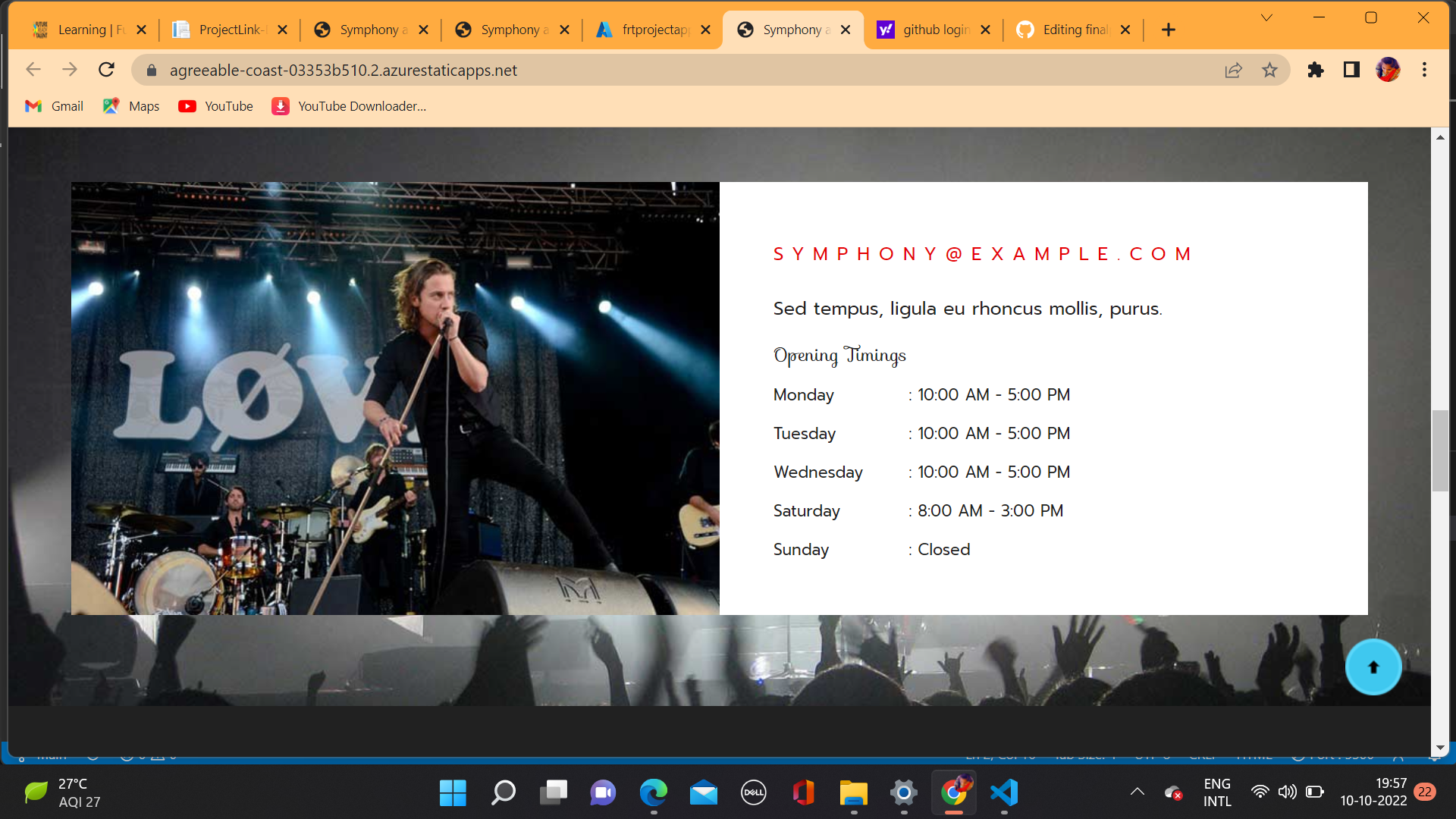Click the scroll-to-top arrow button
Image resolution: width=1456 pixels, height=819 pixels.
click(x=1373, y=667)
